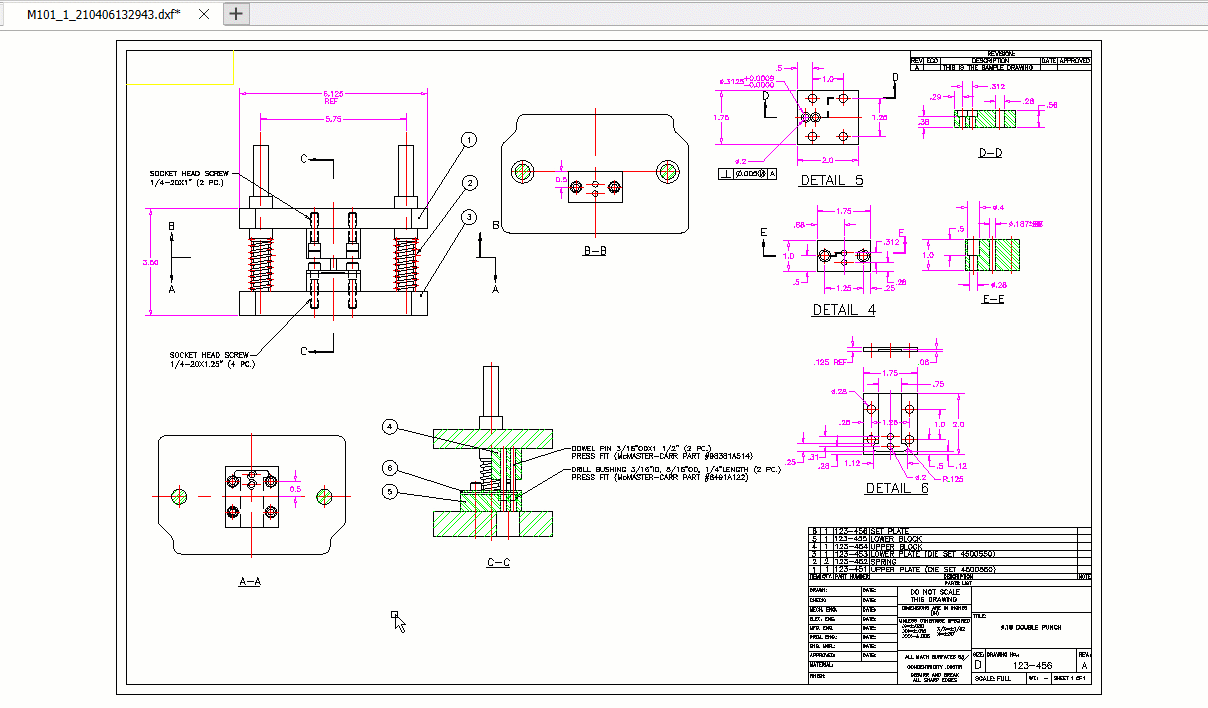Open a new tab with the plus icon
1208x708 pixels.
tap(235, 15)
